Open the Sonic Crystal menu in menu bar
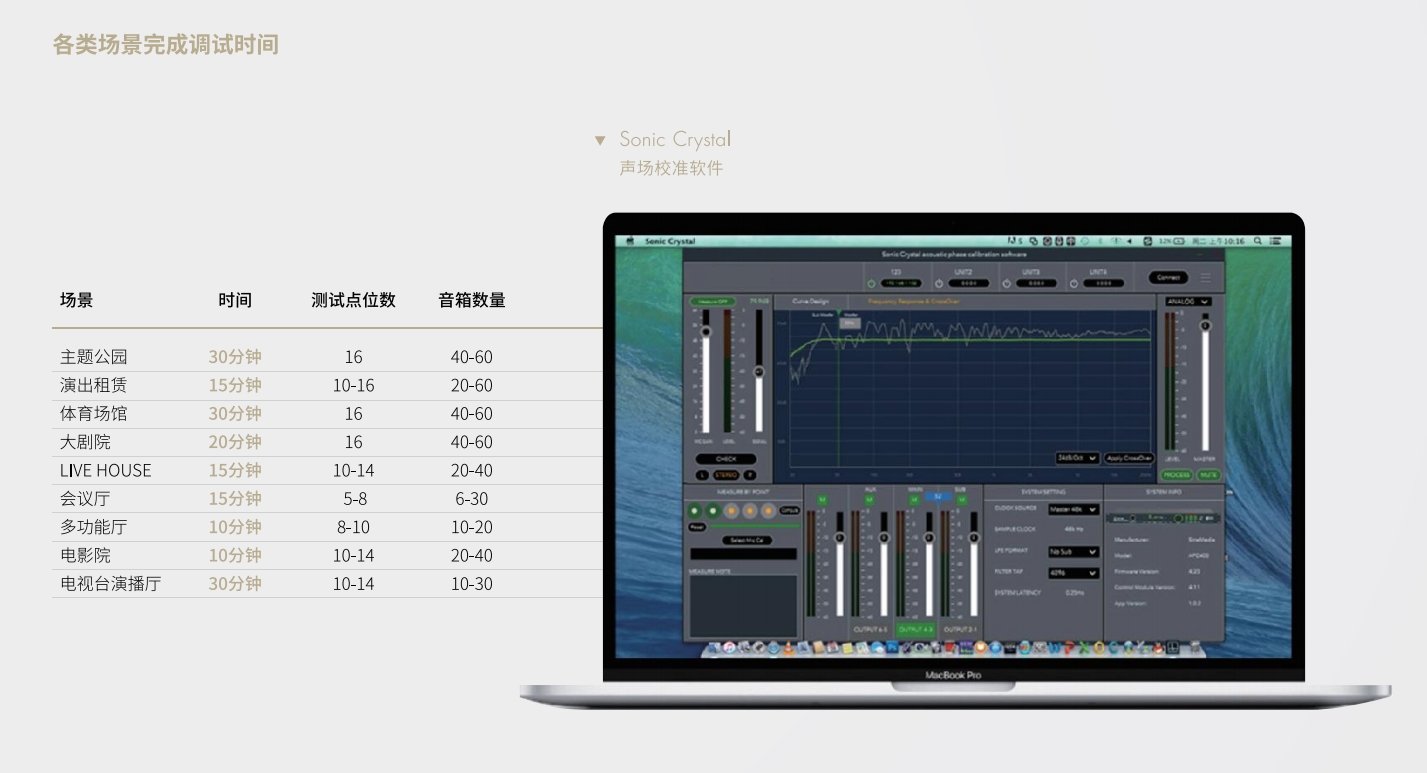Viewport: 1427px width, 773px height. [x=670, y=241]
